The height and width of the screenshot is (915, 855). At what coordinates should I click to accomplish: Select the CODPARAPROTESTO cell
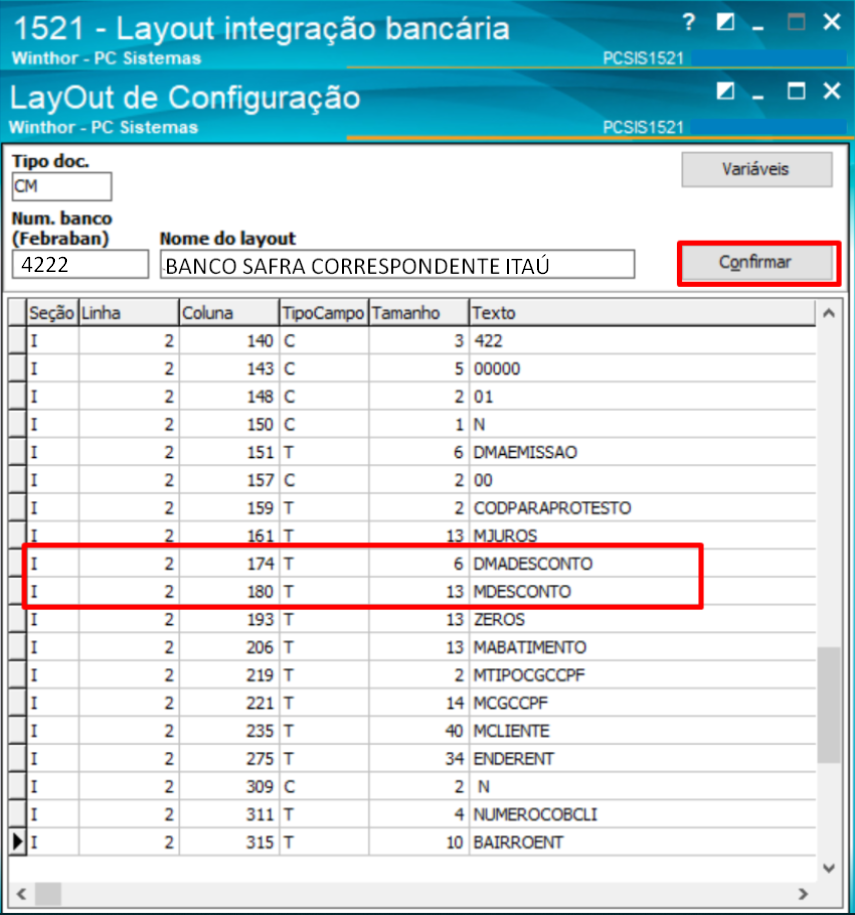coord(642,508)
